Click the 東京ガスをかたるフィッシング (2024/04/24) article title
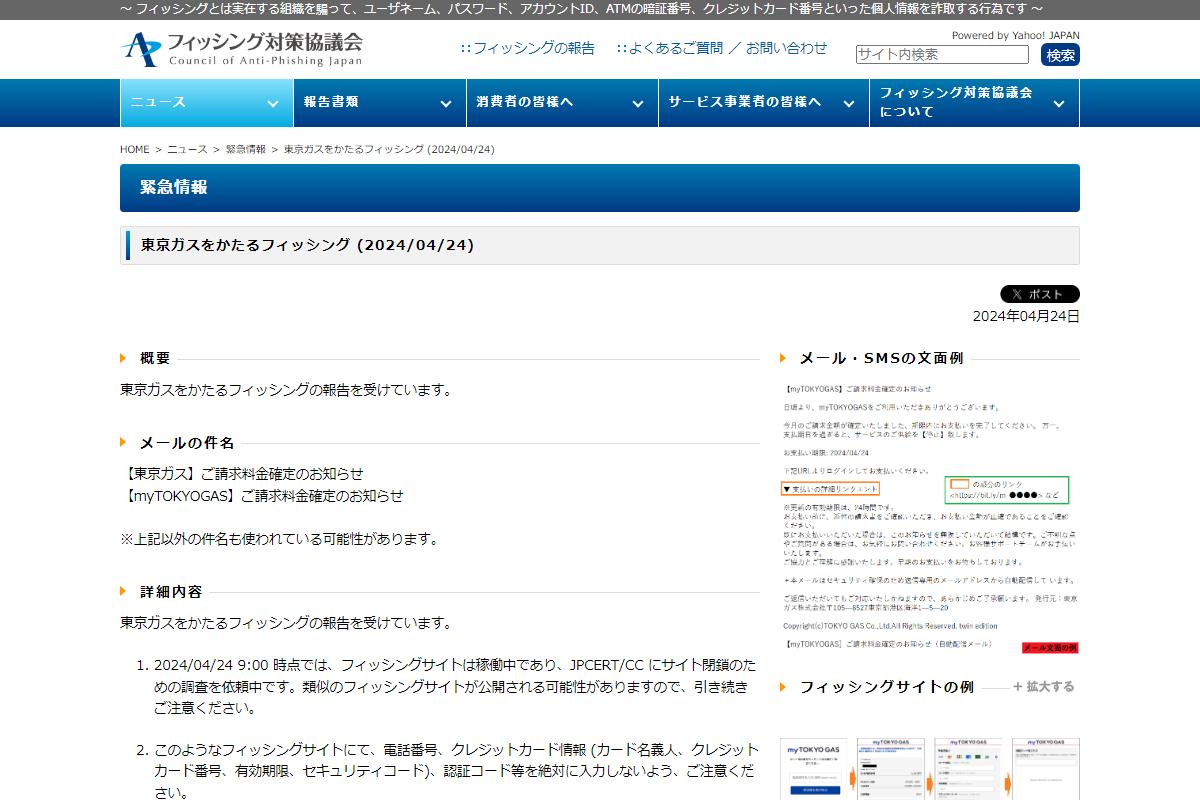 307,245
